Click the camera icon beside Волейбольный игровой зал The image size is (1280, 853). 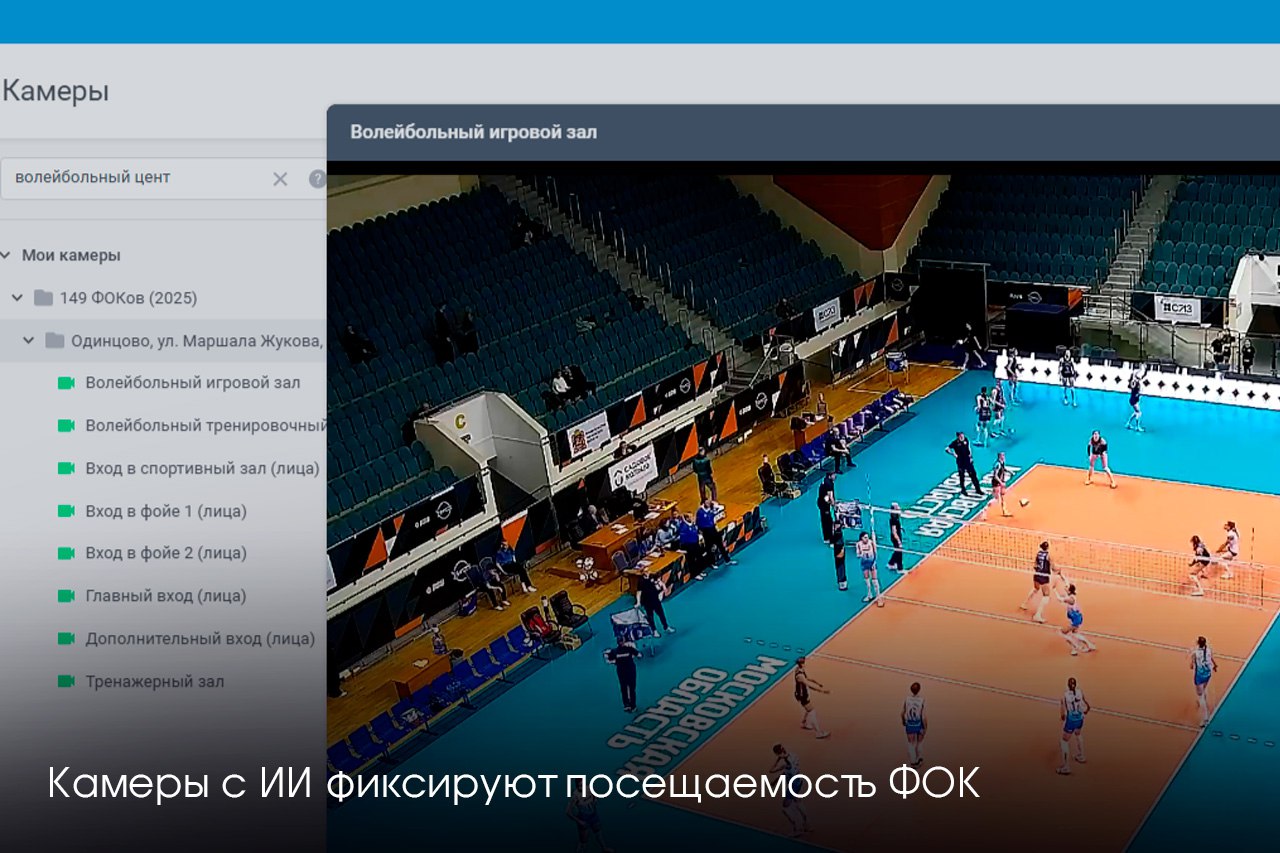click(67, 383)
